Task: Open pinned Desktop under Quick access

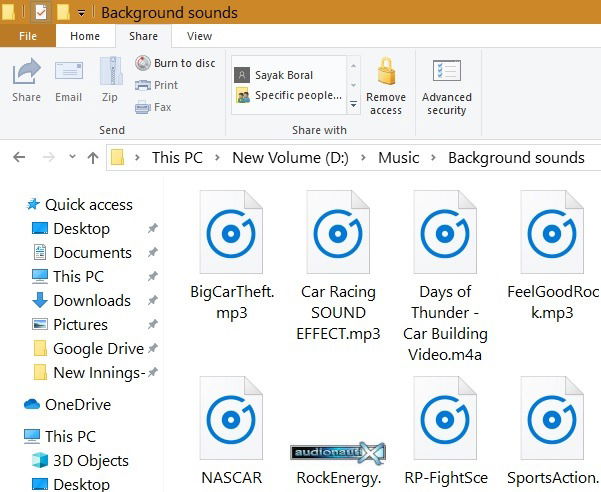Action: click(71, 229)
